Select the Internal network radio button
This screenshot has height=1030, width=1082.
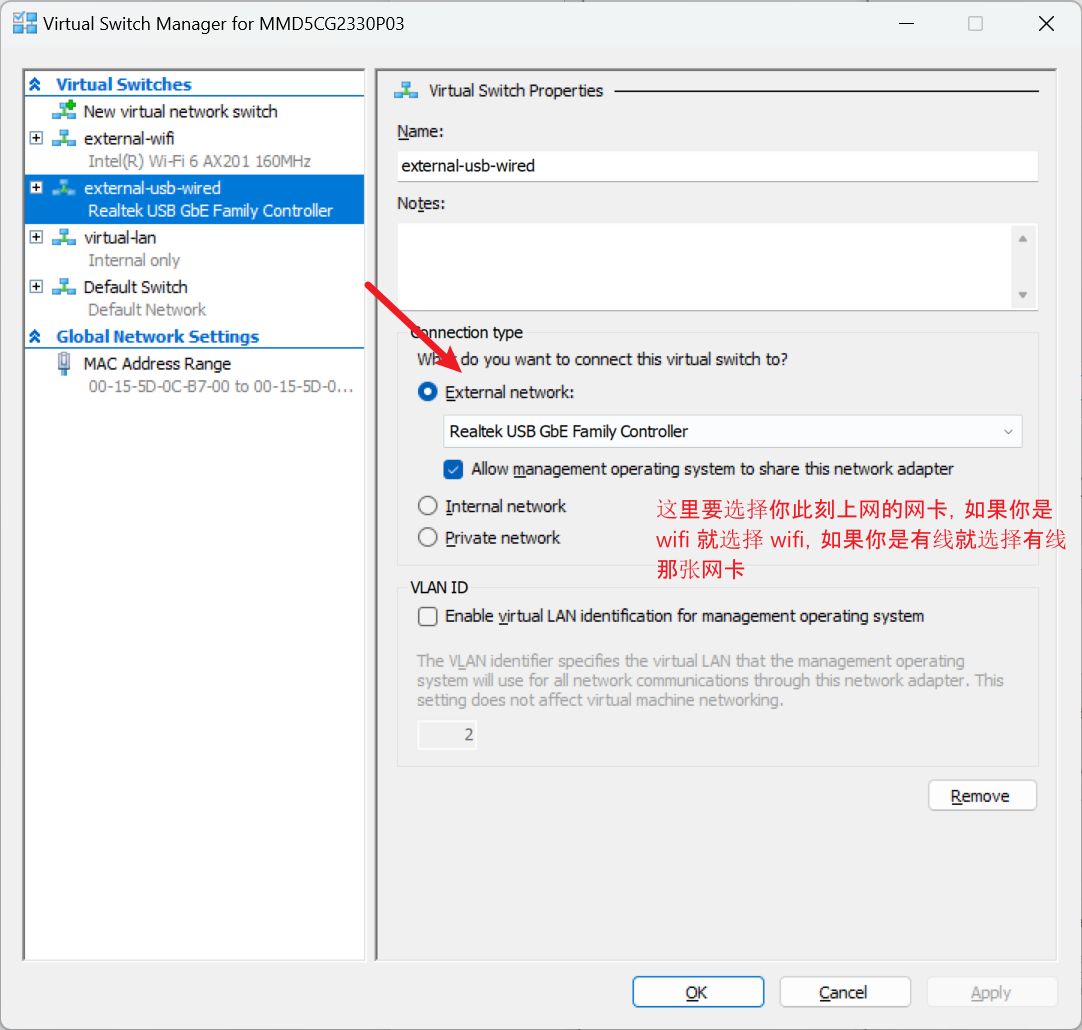(428, 506)
